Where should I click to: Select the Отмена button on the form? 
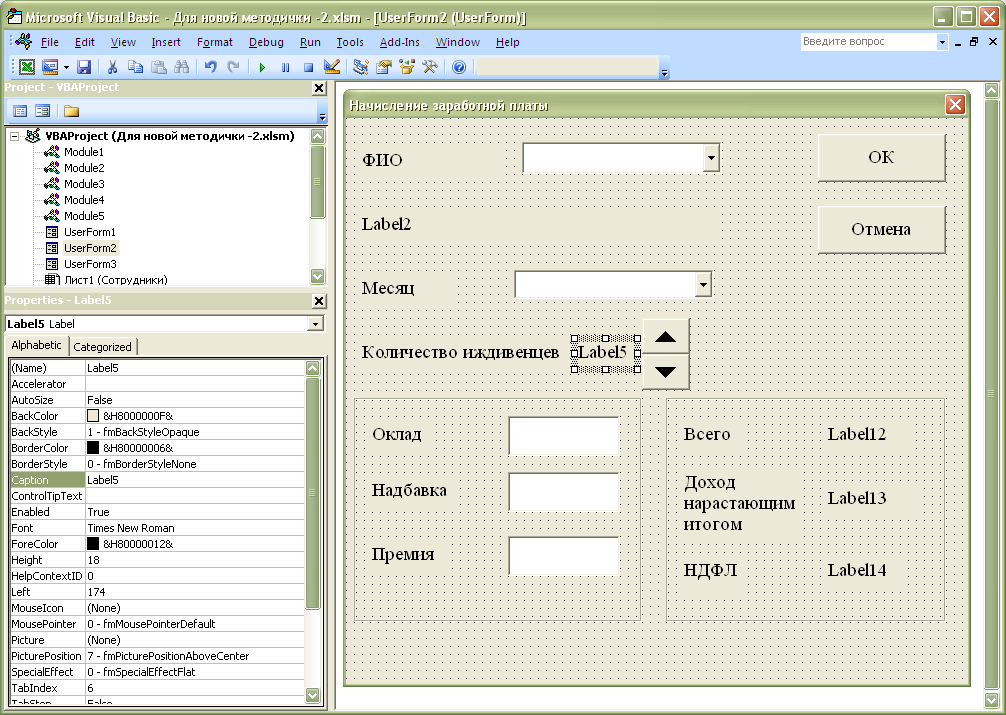tap(880, 229)
